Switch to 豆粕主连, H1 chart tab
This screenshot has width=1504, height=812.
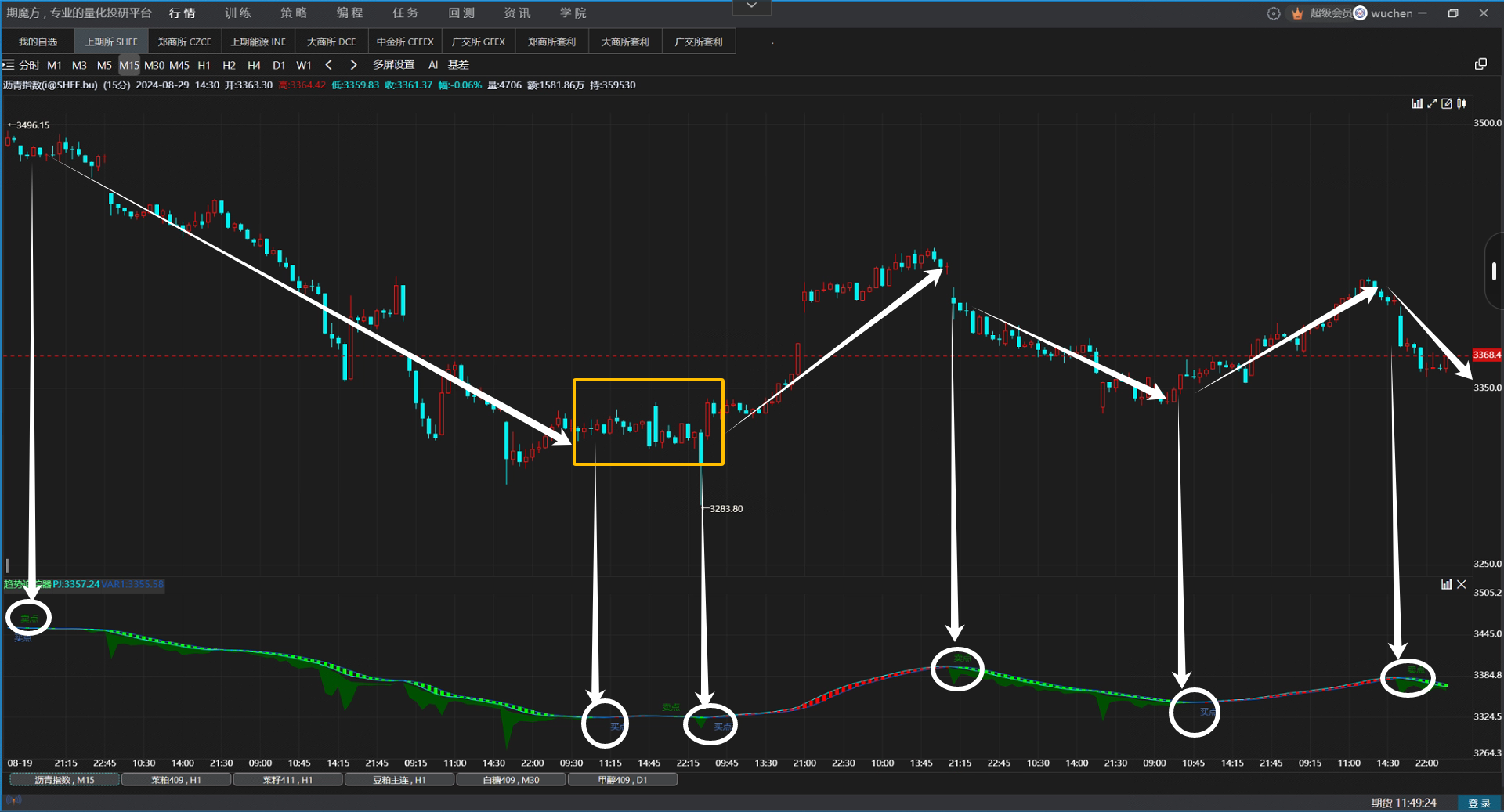click(399, 780)
